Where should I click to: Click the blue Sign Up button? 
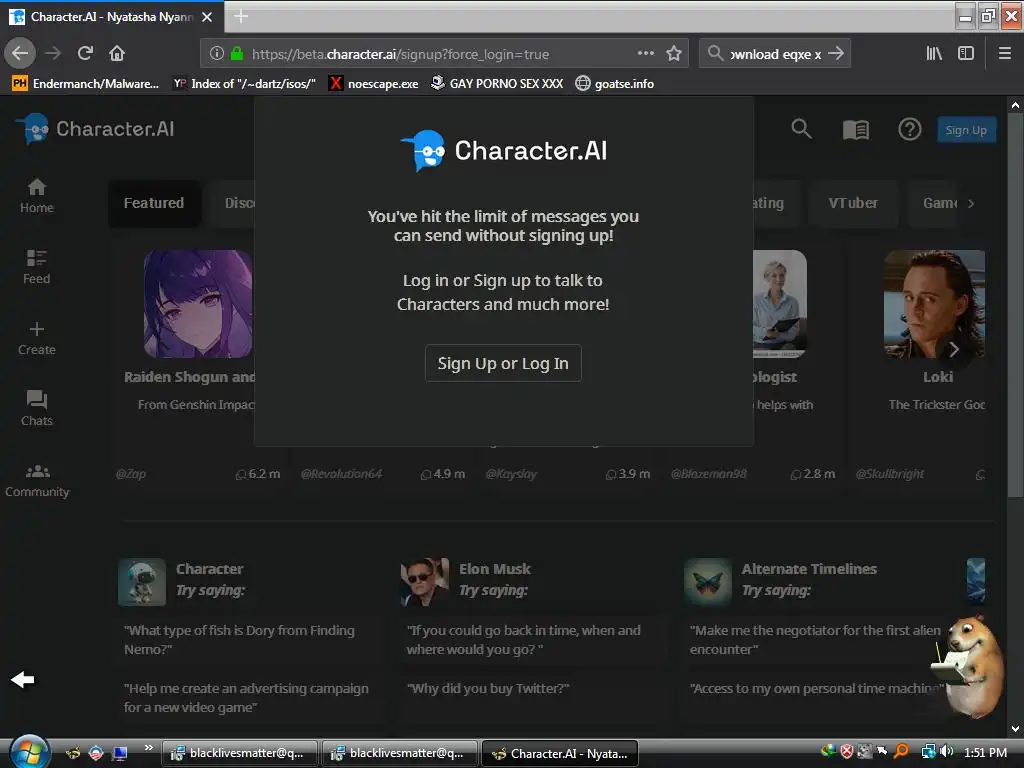(x=966, y=130)
